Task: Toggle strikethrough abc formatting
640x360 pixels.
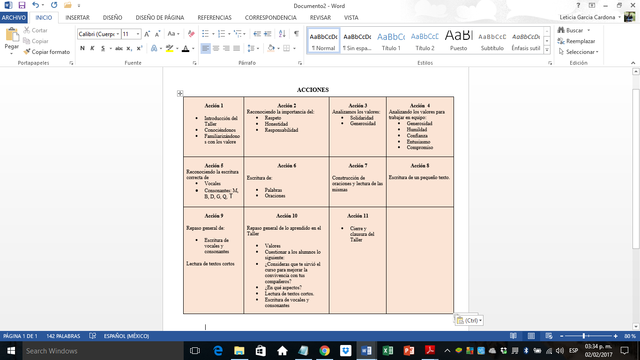Action: point(119,48)
